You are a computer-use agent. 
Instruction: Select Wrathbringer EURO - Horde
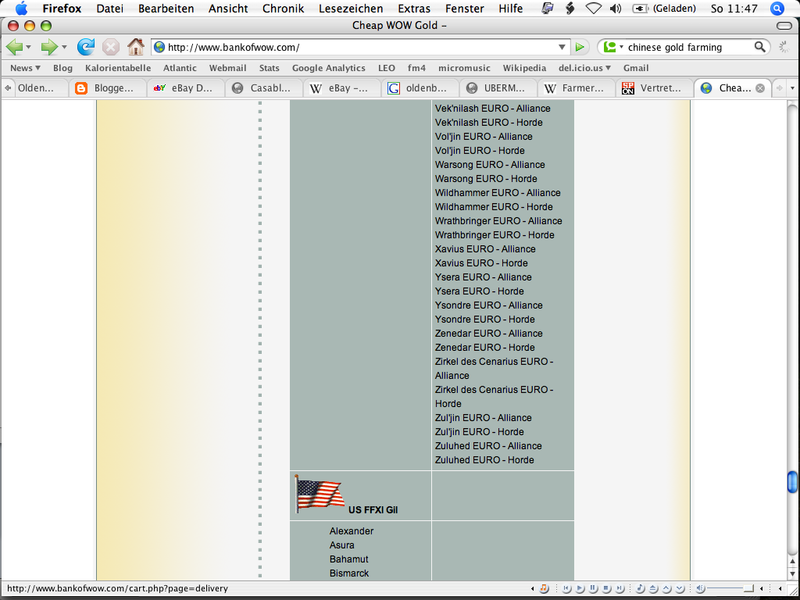[494, 235]
